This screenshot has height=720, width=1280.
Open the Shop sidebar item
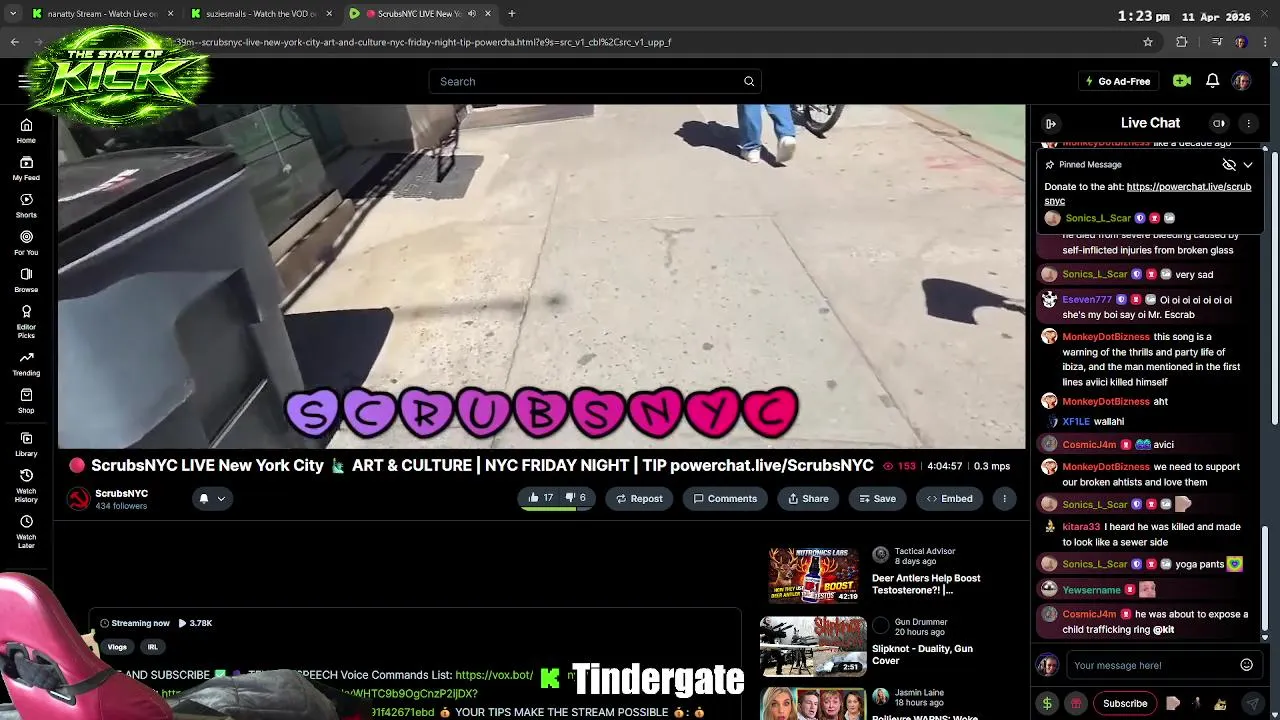[x=26, y=401]
